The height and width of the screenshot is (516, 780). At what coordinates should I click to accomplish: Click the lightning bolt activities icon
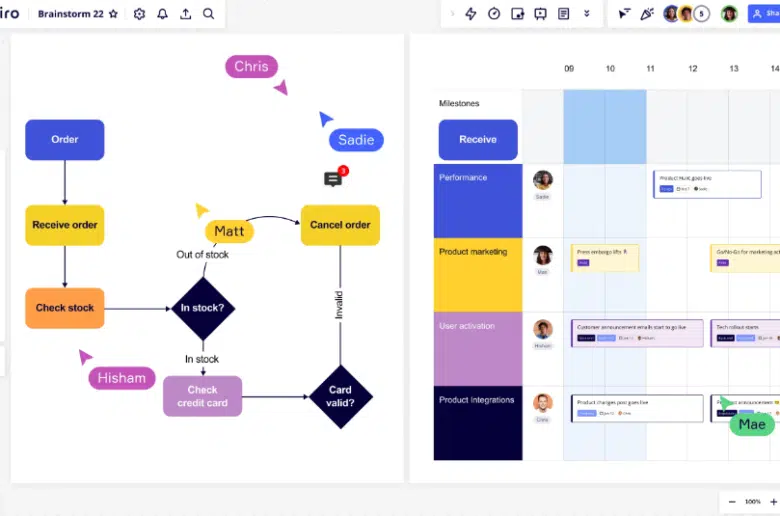click(471, 14)
